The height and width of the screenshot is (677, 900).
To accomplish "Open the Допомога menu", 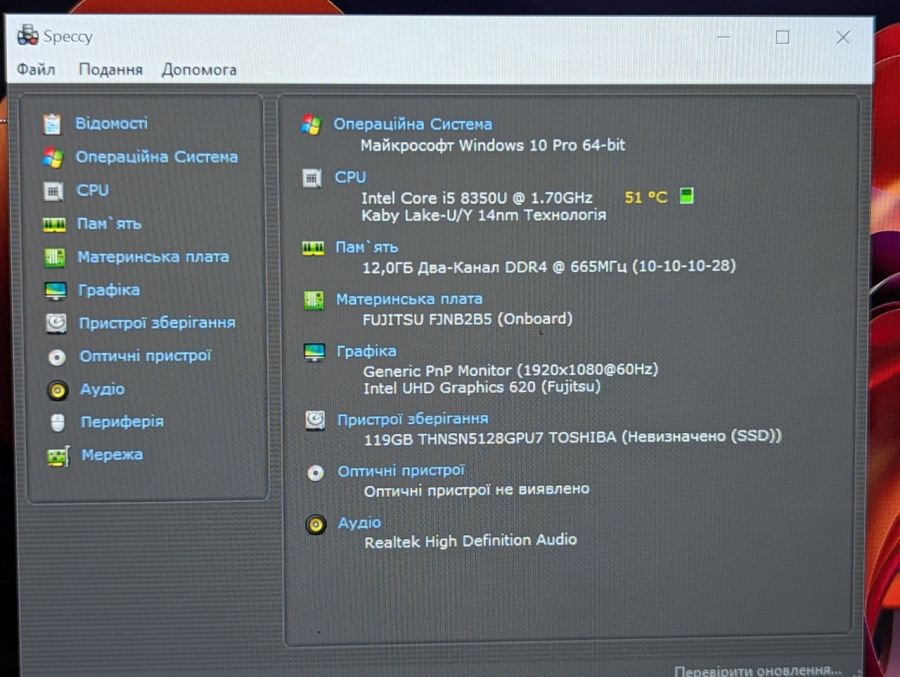I will coord(199,70).
